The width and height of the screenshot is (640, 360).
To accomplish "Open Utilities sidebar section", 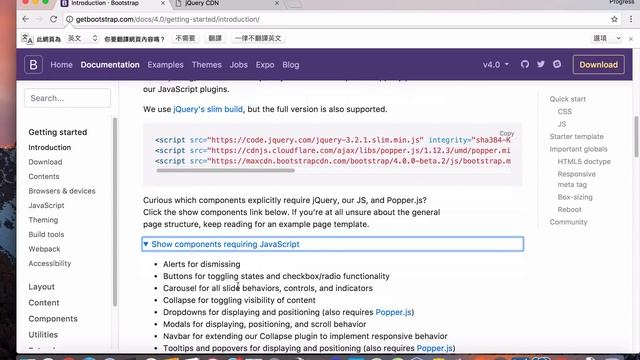I will click(43, 334).
